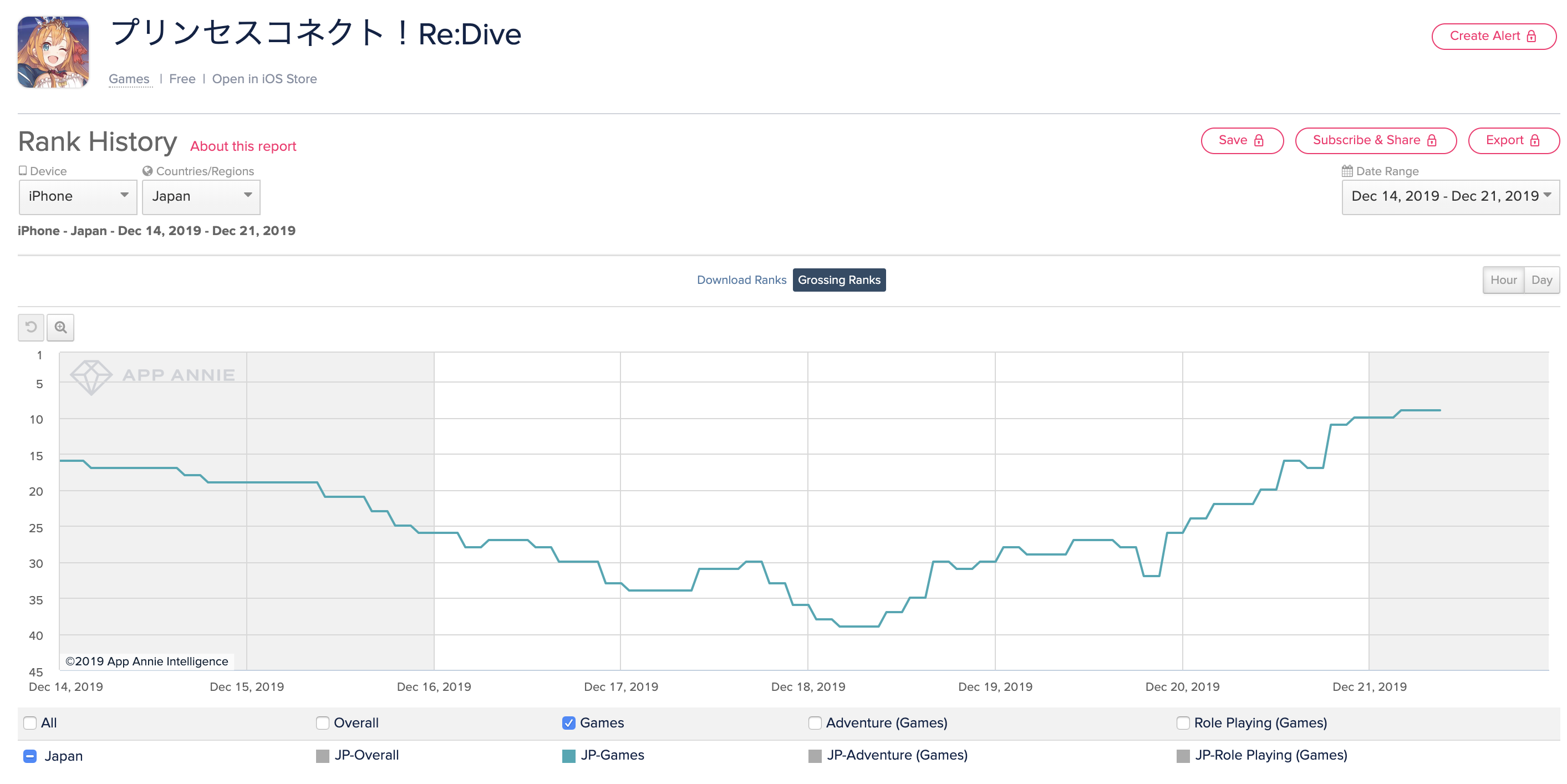This screenshot has height=784, width=1567.
Task: Click the Dec 21, 2019 axis label
Action: [x=1369, y=686]
